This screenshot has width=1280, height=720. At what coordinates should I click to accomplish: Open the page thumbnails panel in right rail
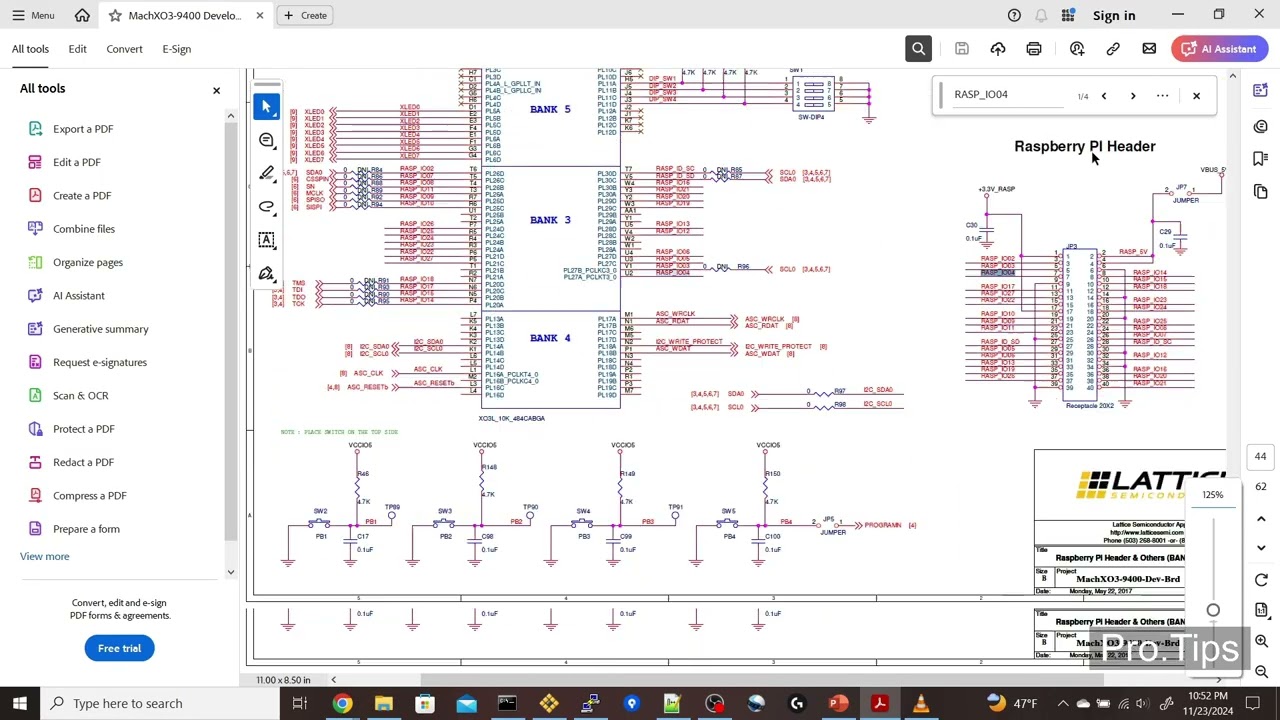coord(1260,192)
